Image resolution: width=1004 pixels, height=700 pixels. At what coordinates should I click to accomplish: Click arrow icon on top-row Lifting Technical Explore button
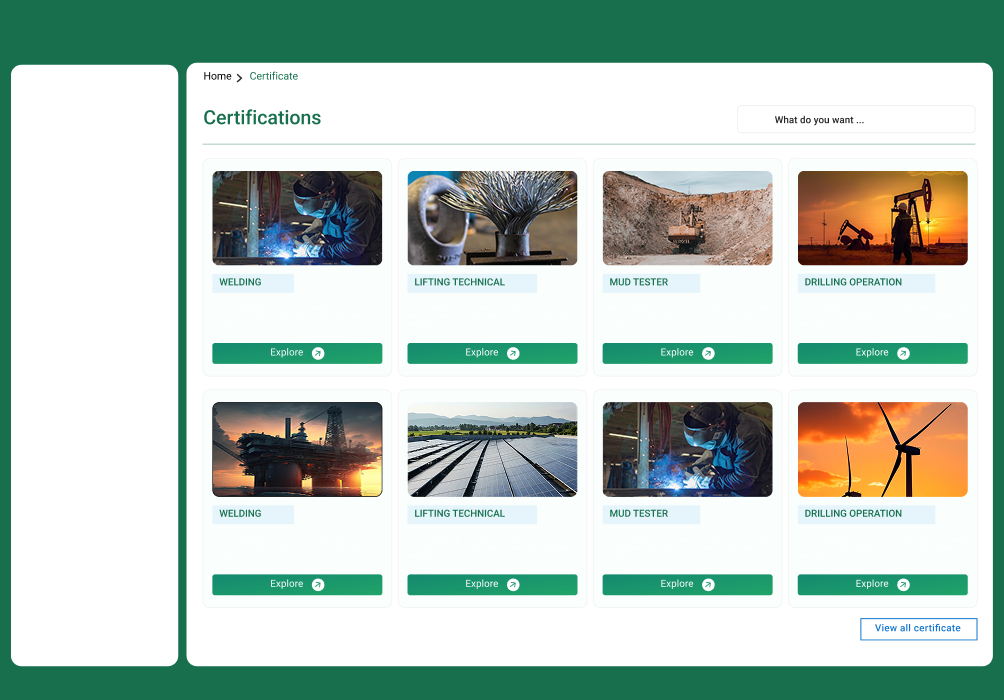[x=513, y=353]
